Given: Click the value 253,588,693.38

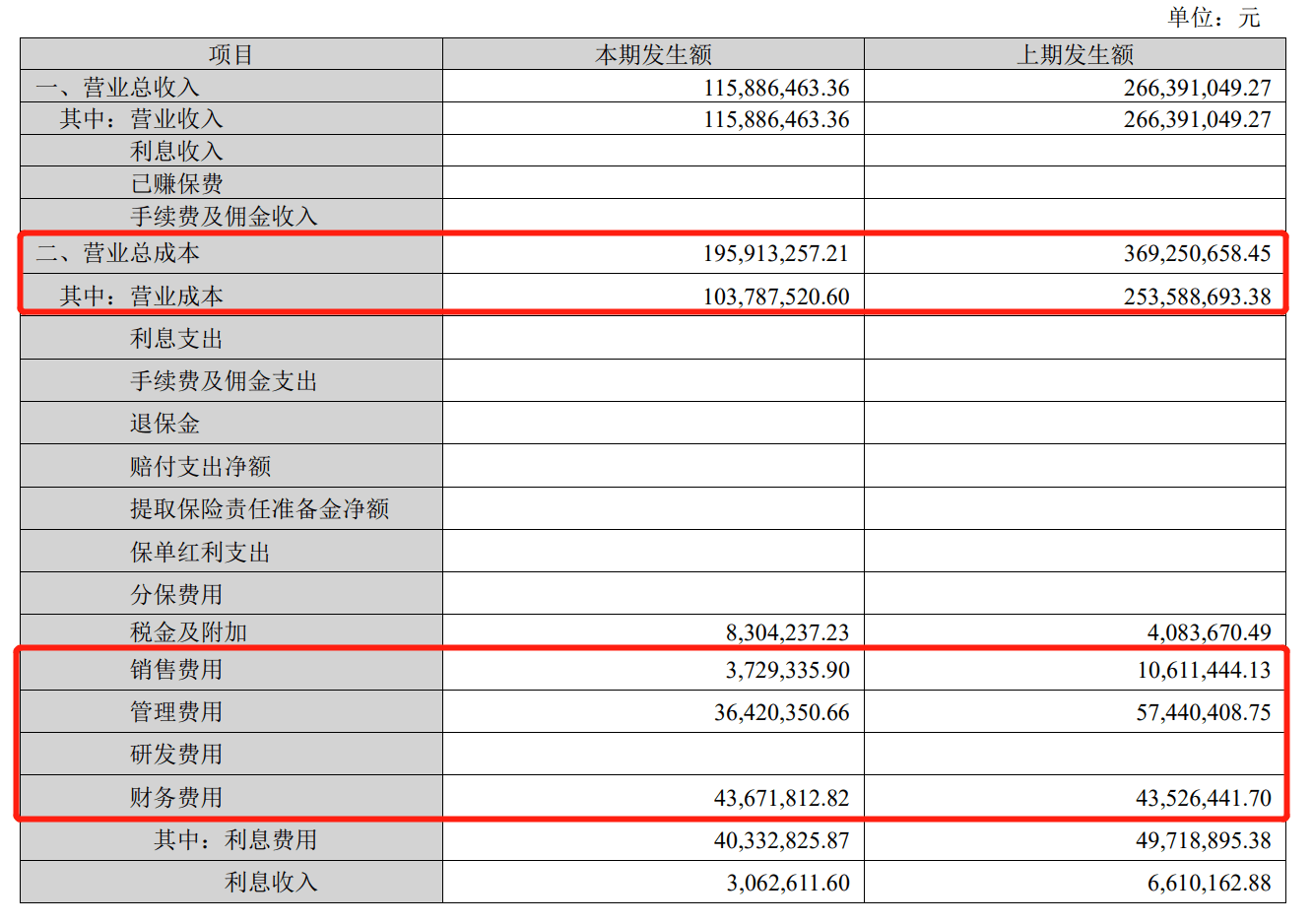Looking at the screenshot, I should 1197,297.
